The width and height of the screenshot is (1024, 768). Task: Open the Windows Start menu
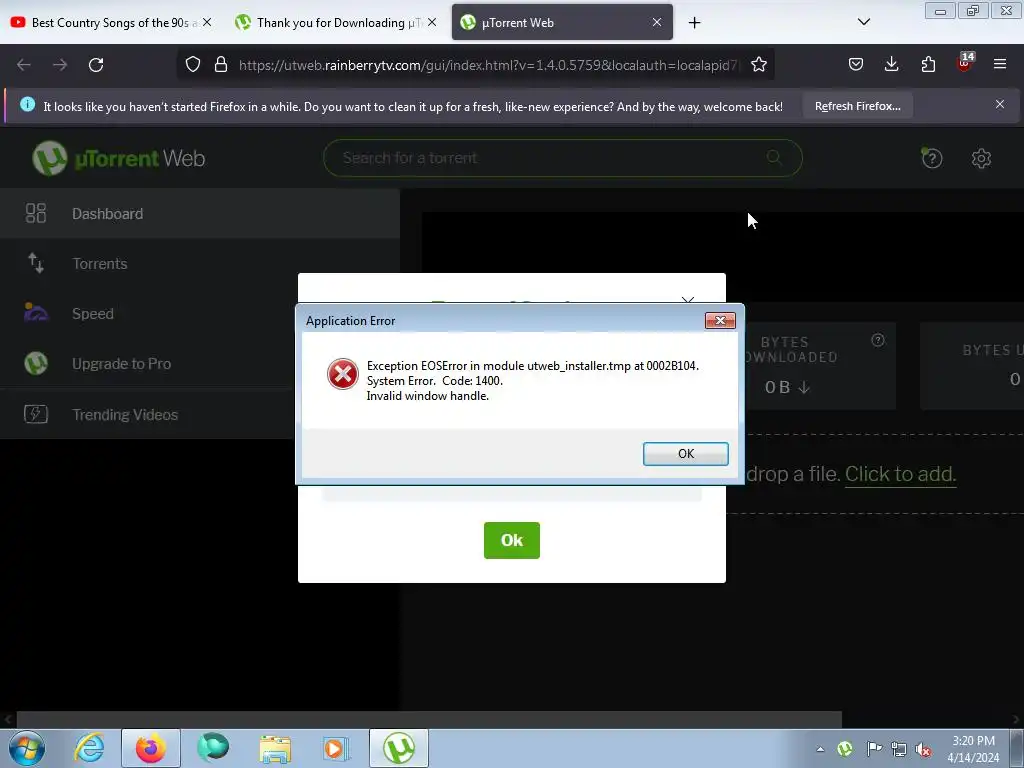click(27, 748)
